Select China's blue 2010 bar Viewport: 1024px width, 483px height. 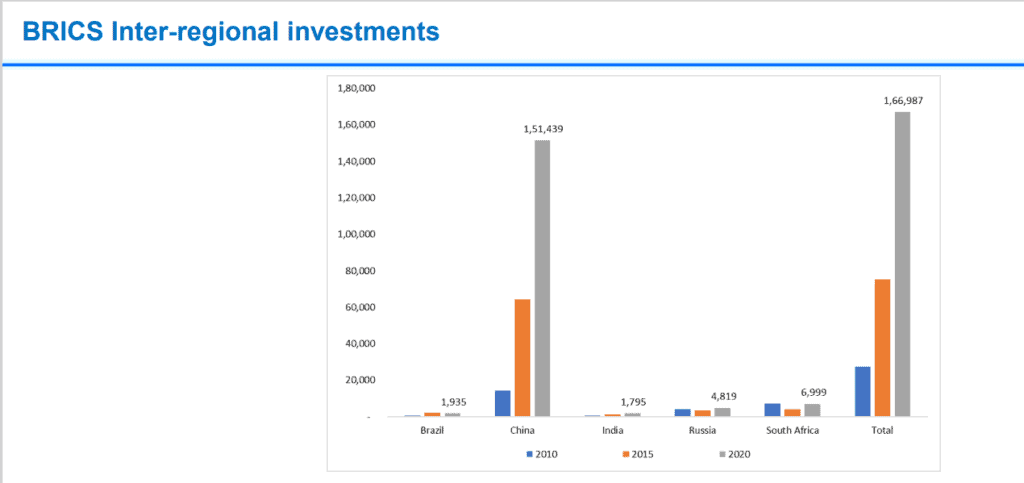[x=502, y=403]
